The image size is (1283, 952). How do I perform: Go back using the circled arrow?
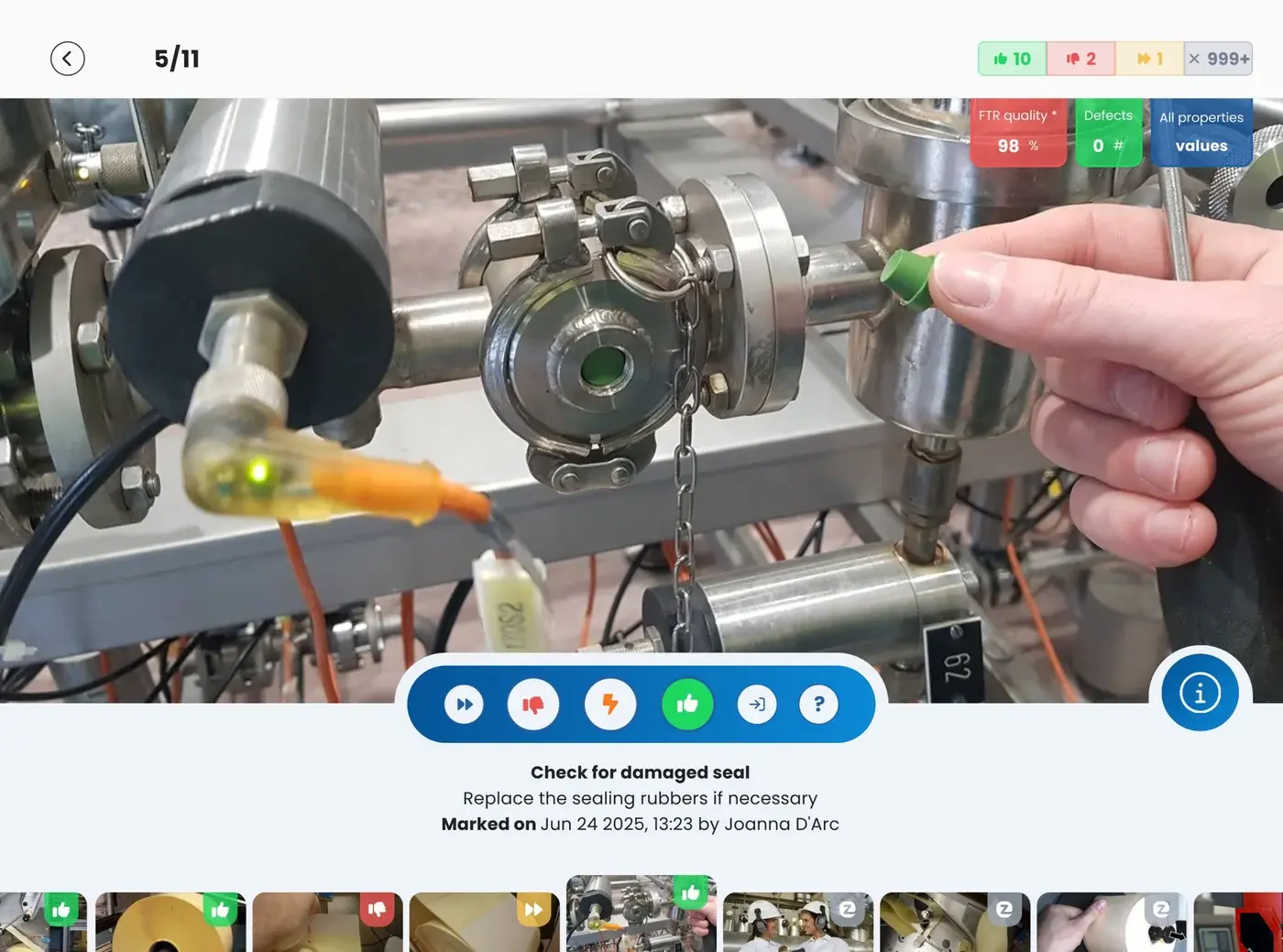(68, 59)
